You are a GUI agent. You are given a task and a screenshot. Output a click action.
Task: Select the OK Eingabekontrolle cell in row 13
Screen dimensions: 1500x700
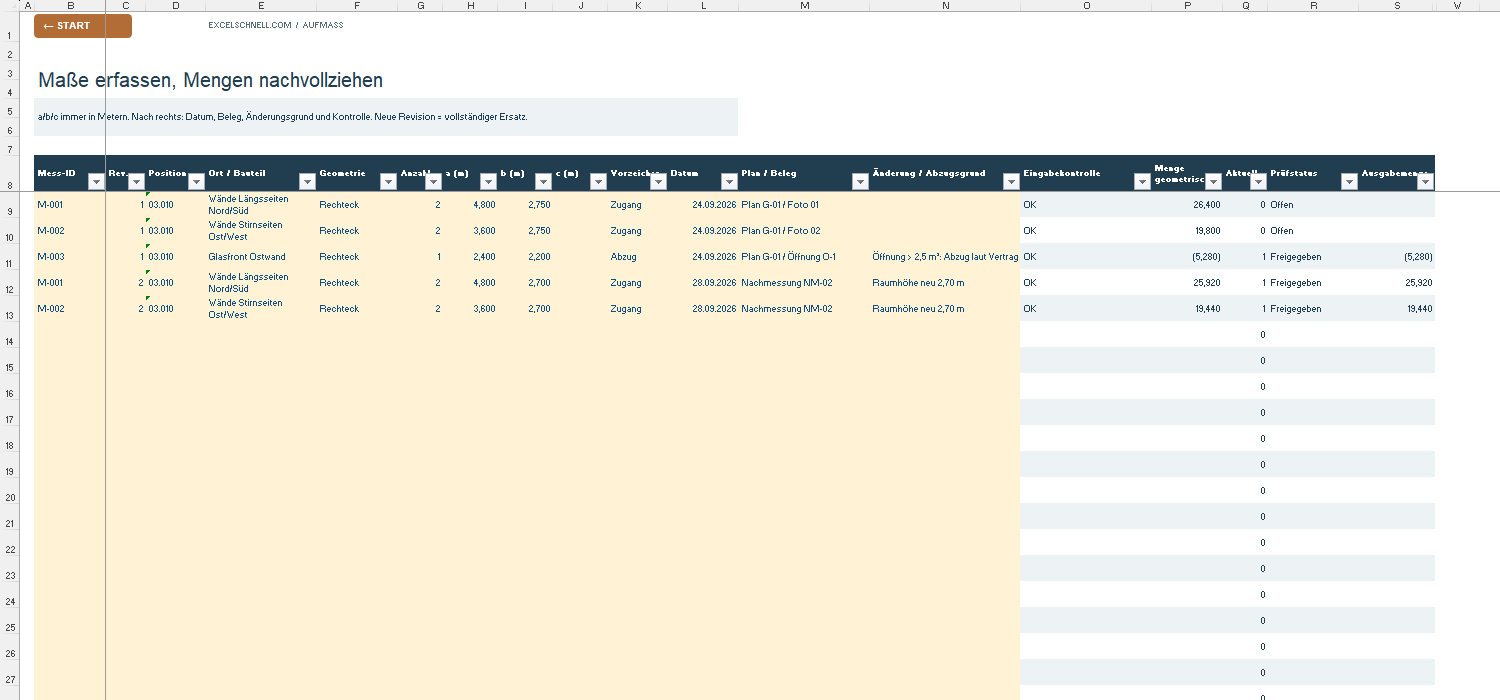[x=1086, y=309]
